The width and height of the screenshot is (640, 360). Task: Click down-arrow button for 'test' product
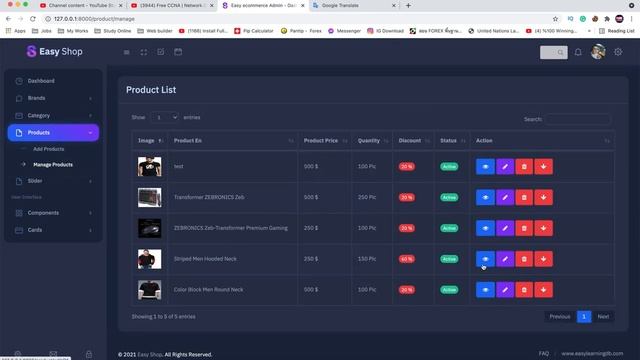click(543, 167)
